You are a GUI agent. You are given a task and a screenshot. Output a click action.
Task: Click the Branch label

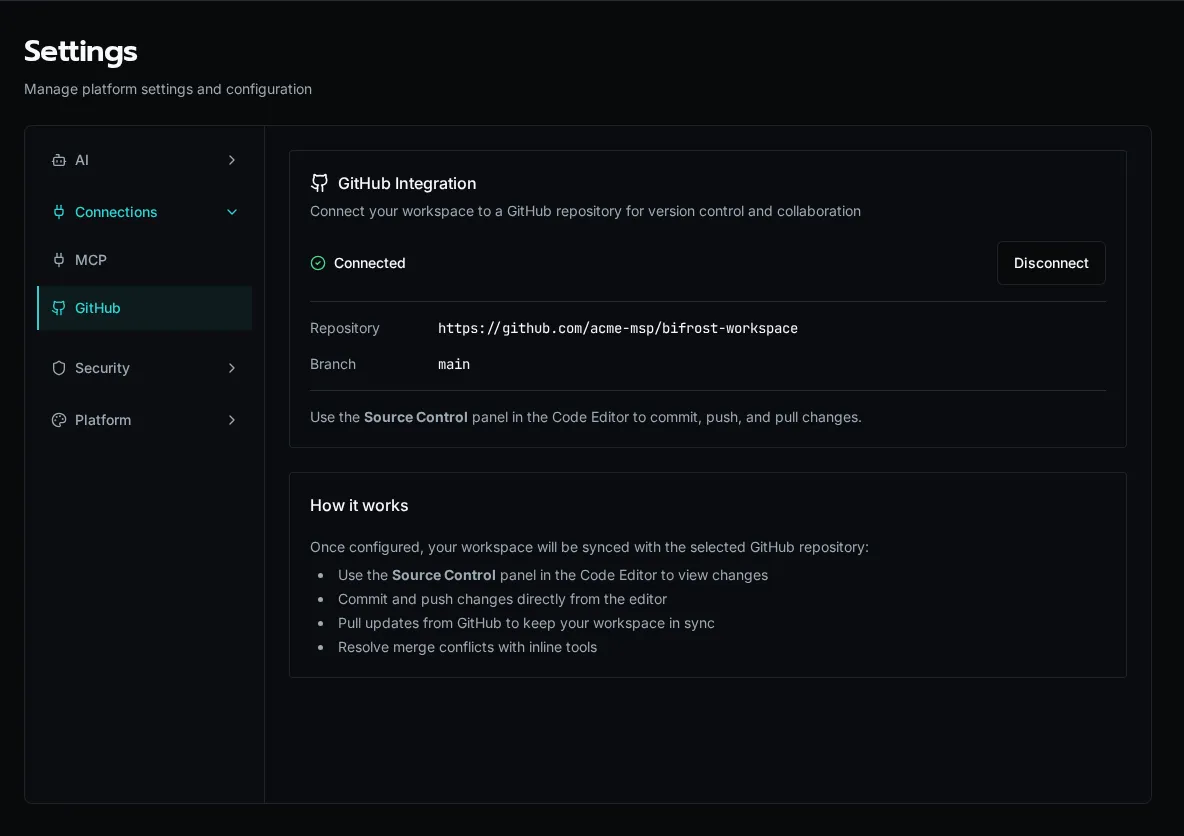tap(333, 364)
